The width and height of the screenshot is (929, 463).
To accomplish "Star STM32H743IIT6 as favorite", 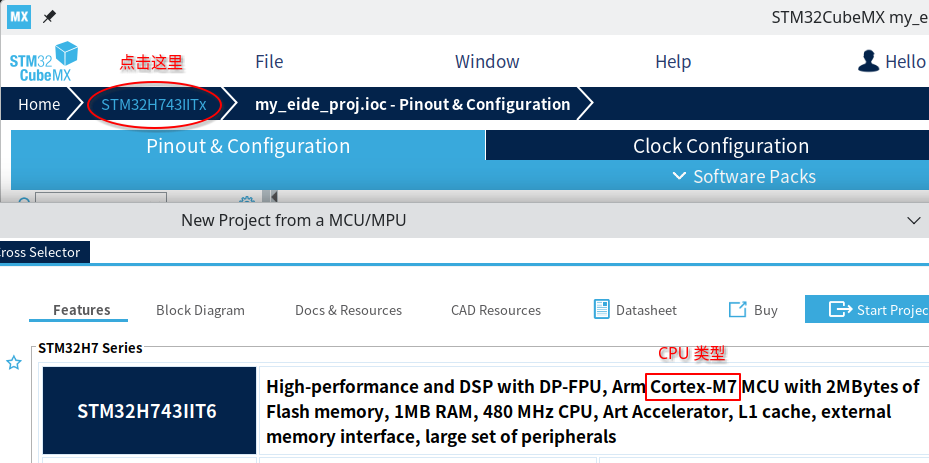I will [x=14, y=363].
